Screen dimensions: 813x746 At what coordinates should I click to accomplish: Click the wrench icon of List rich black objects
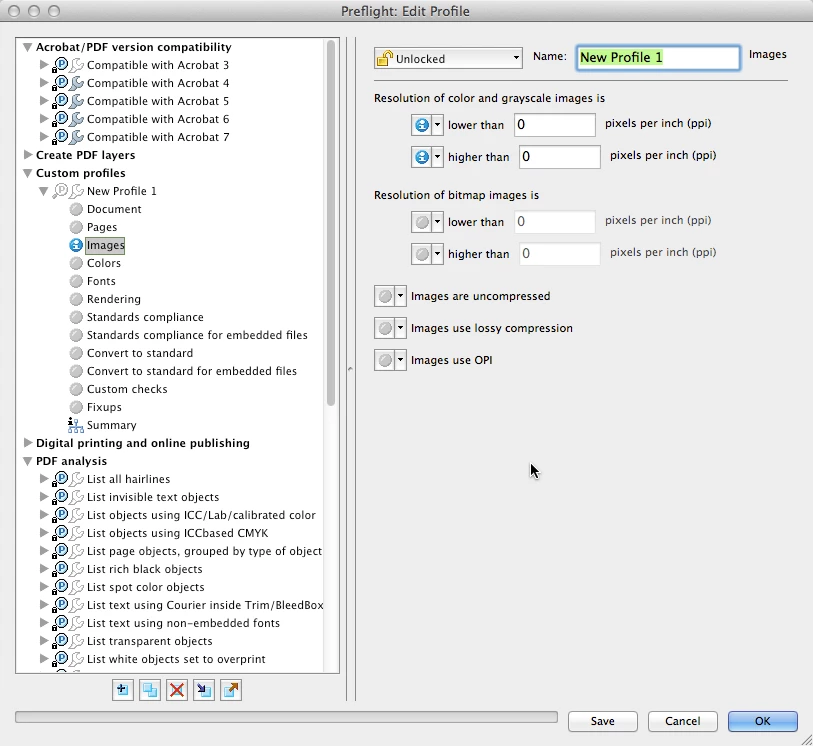click(x=77, y=569)
